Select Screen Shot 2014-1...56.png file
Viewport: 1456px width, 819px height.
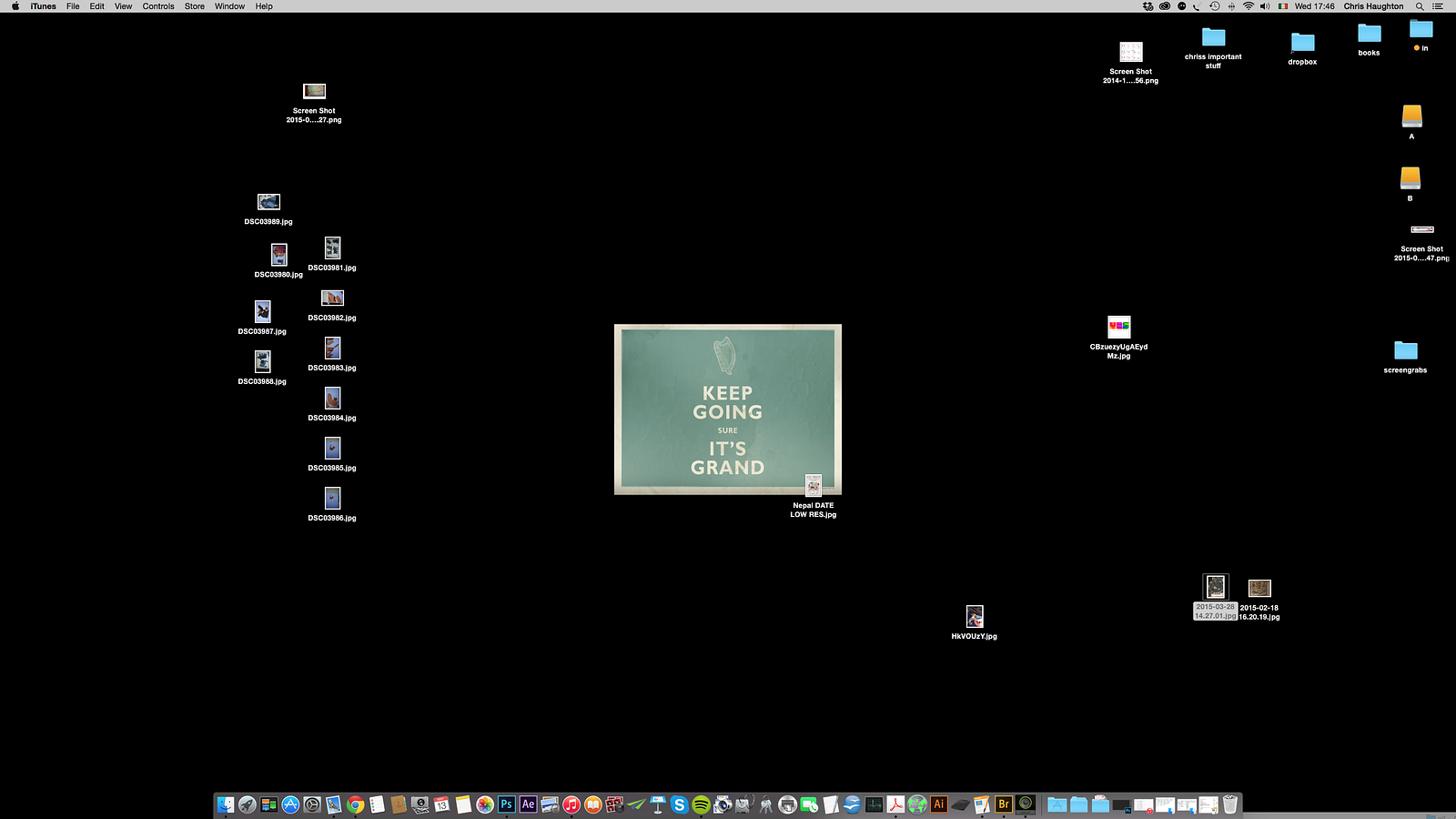pos(1130,63)
